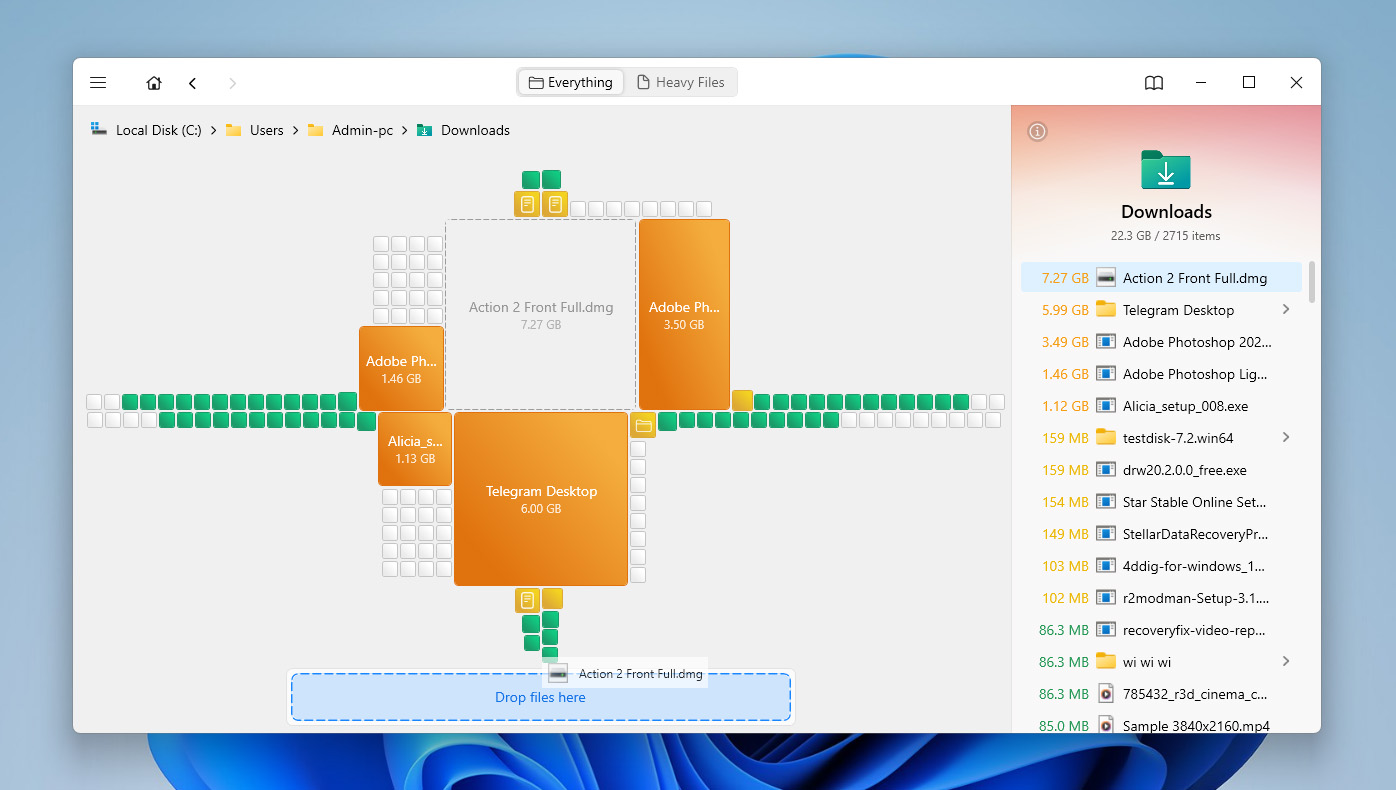This screenshot has width=1396, height=790.
Task: Navigate back with the left arrow
Action: pyautogui.click(x=193, y=83)
